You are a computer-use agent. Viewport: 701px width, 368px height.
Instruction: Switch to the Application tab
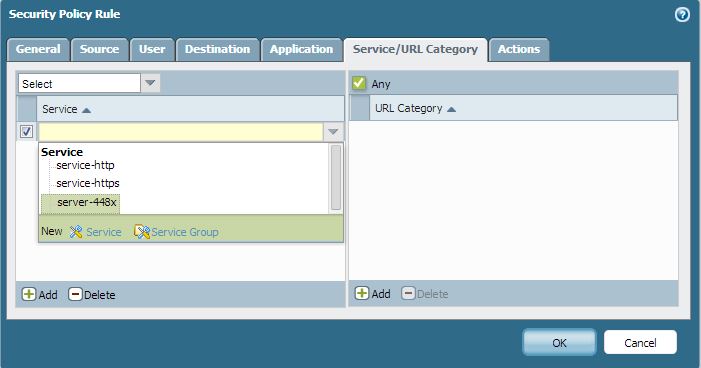[x=301, y=49]
